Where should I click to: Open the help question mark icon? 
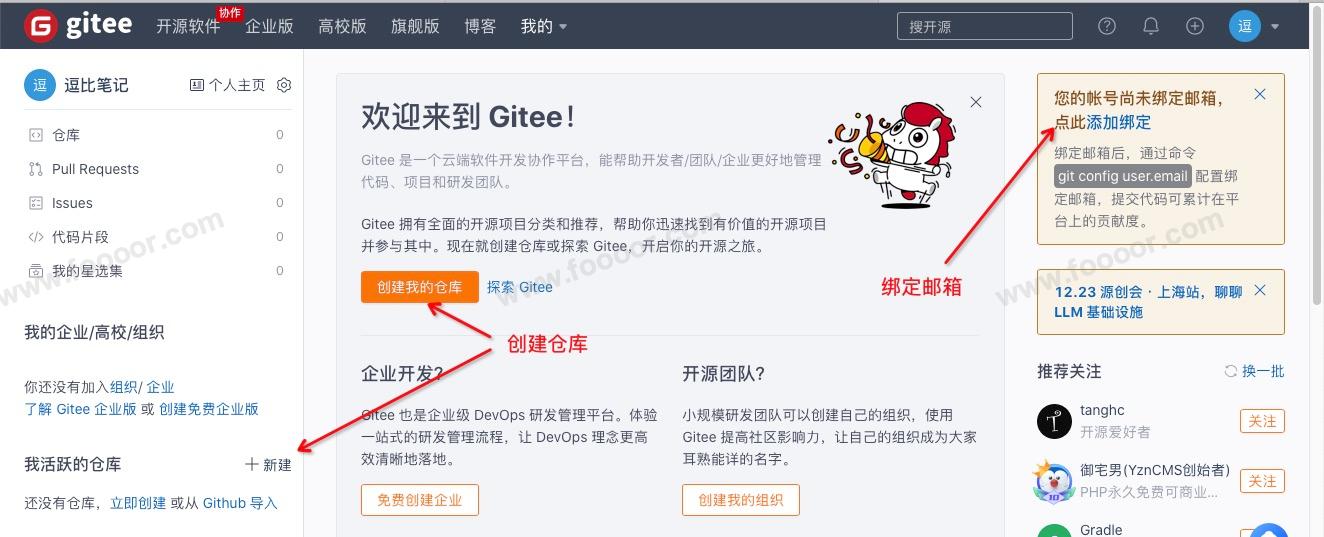point(1106,26)
